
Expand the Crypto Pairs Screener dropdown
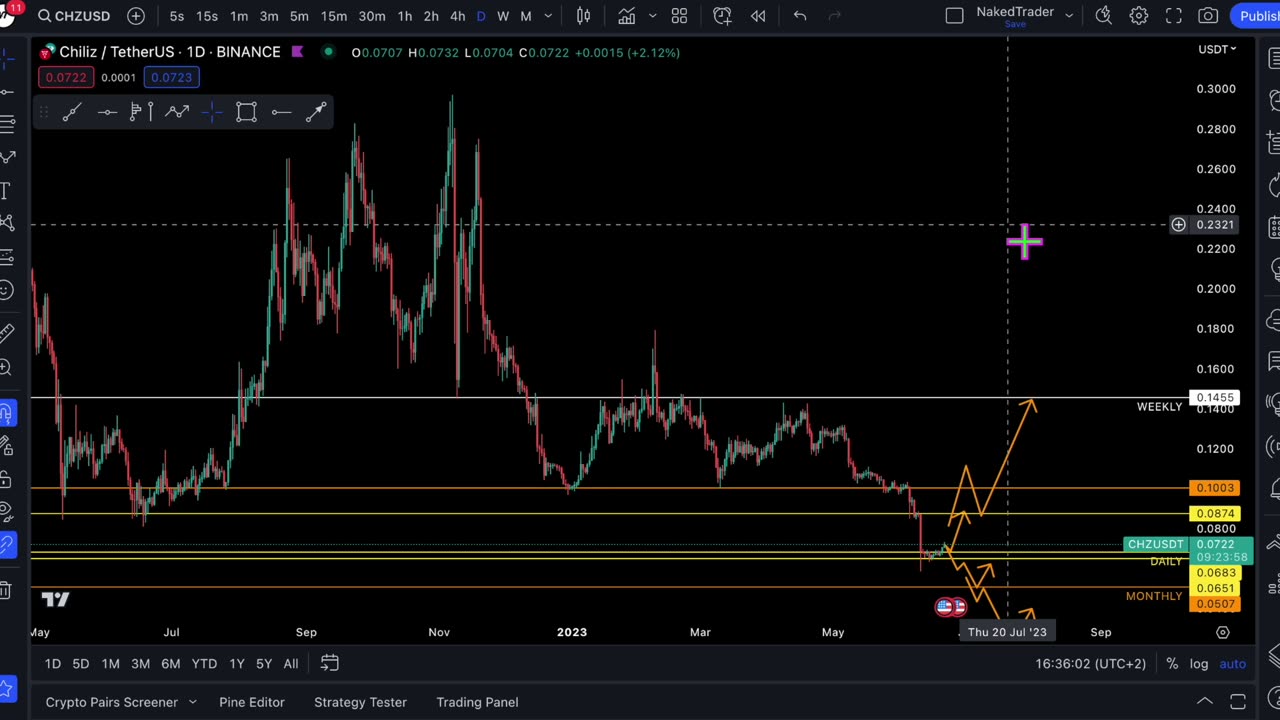pos(192,702)
